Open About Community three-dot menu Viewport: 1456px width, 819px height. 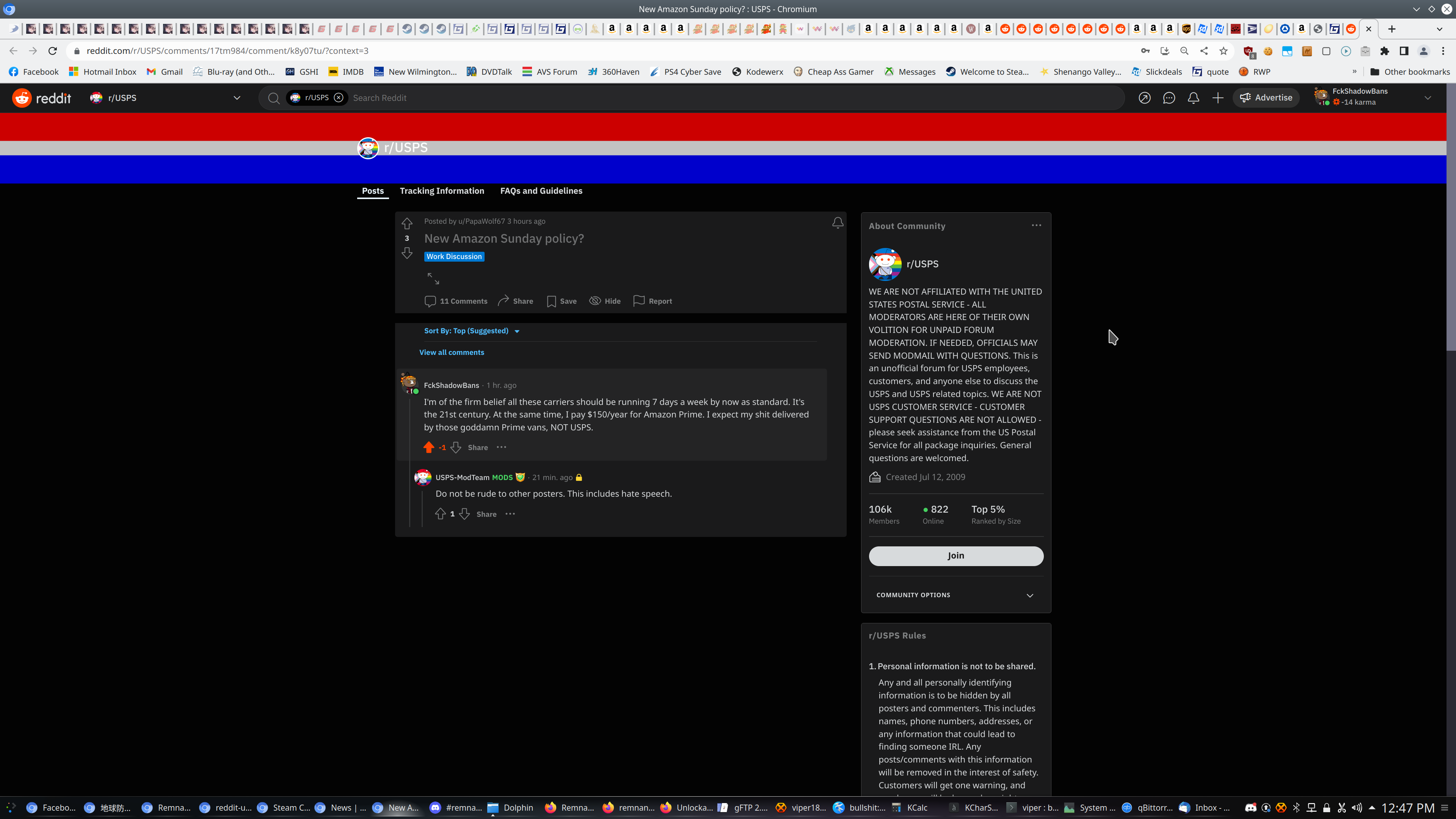[1036, 225]
